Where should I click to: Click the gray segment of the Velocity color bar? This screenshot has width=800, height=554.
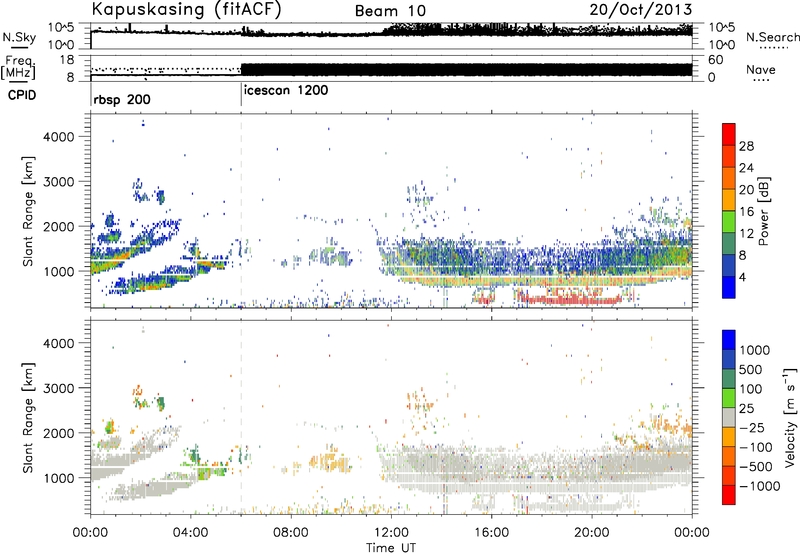click(x=729, y=418)
